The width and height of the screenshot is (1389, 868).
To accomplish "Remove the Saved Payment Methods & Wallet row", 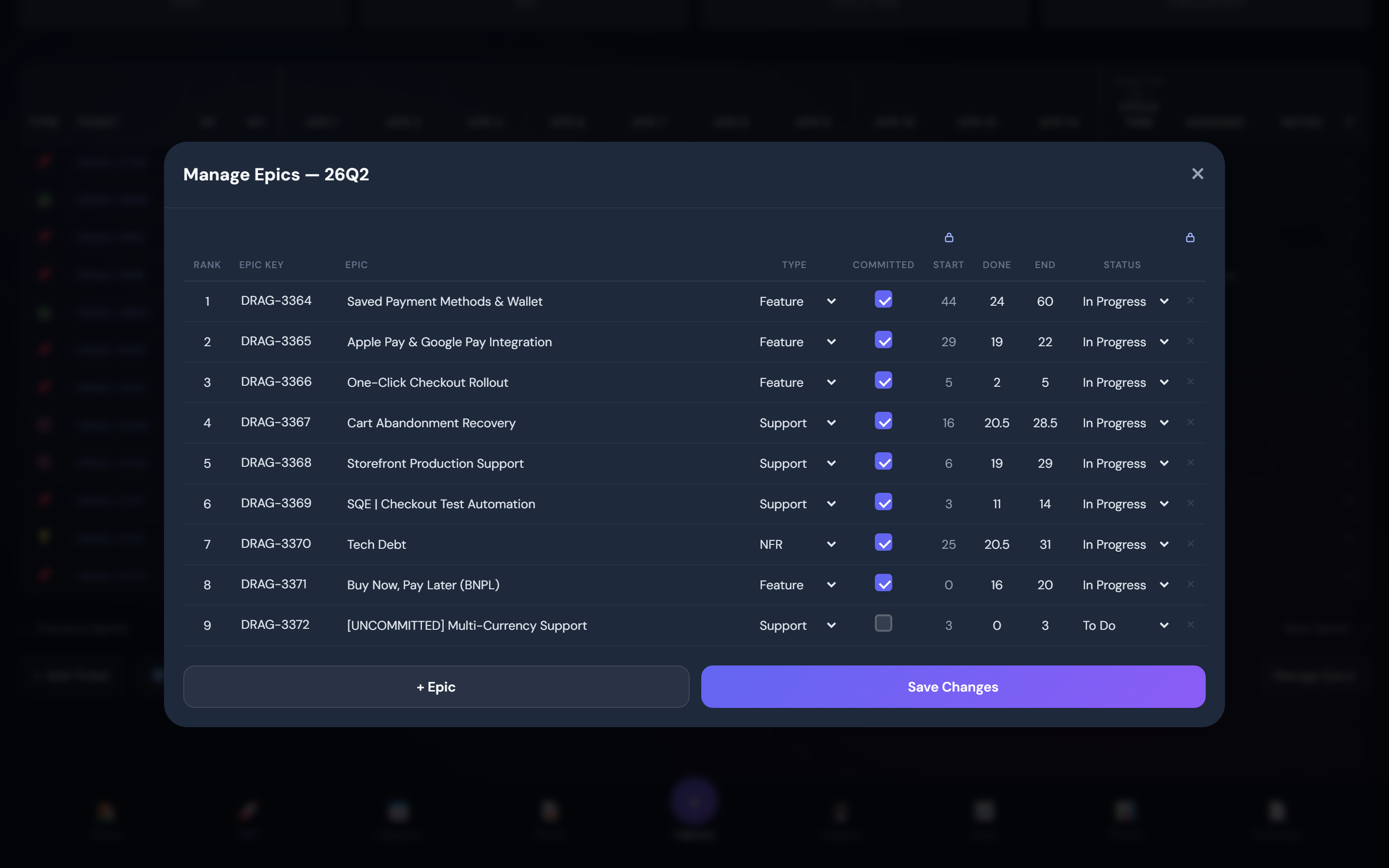I will [x=1190, y=300].
